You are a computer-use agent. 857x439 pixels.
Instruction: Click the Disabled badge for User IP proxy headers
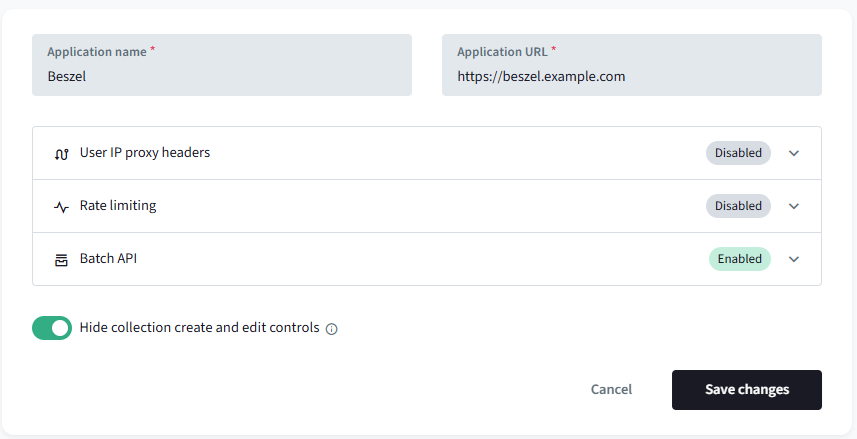coord(738,153)
